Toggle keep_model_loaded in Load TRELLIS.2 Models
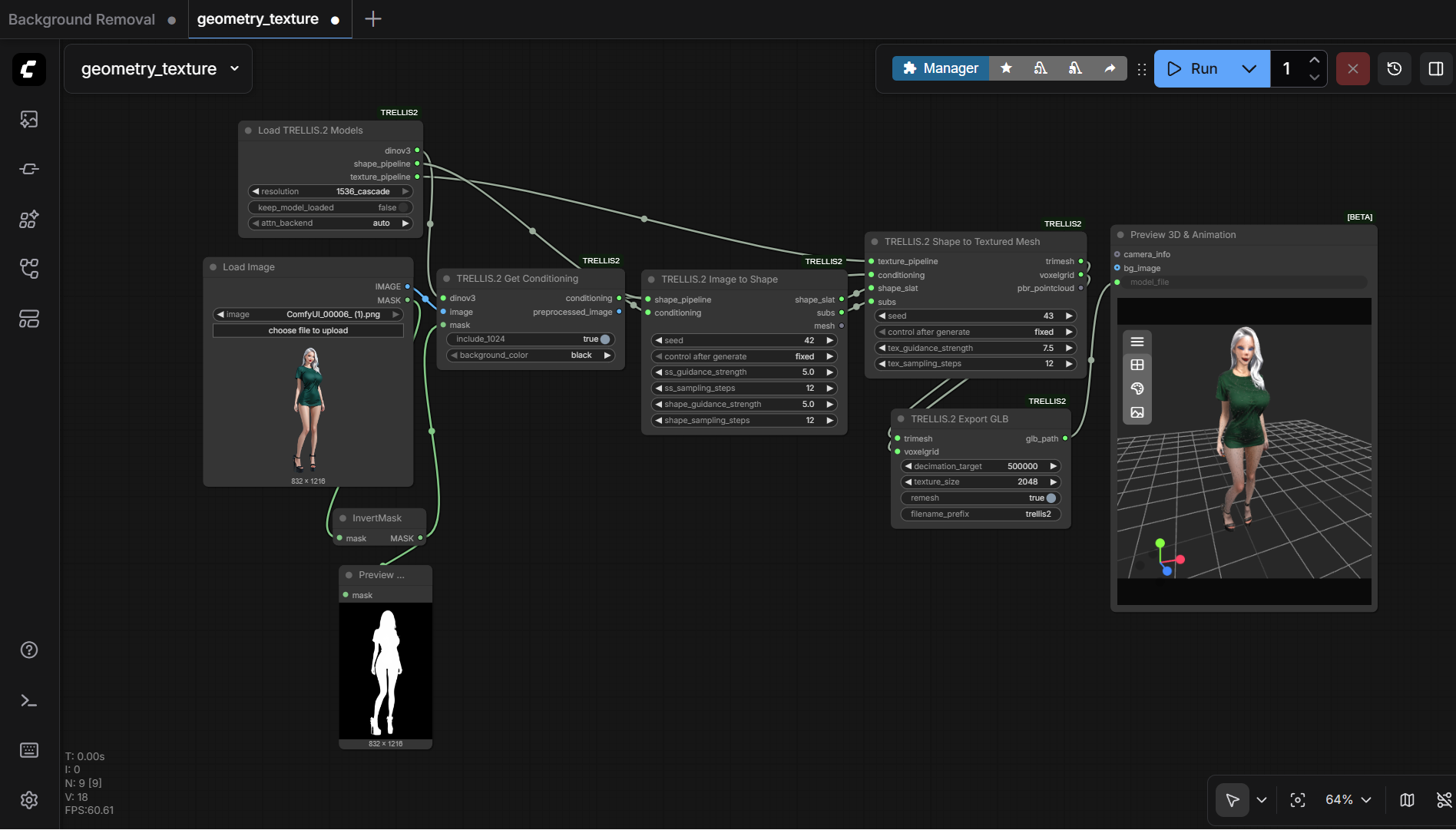Screen dimensions: 1456x830 (x=402, y=207)
